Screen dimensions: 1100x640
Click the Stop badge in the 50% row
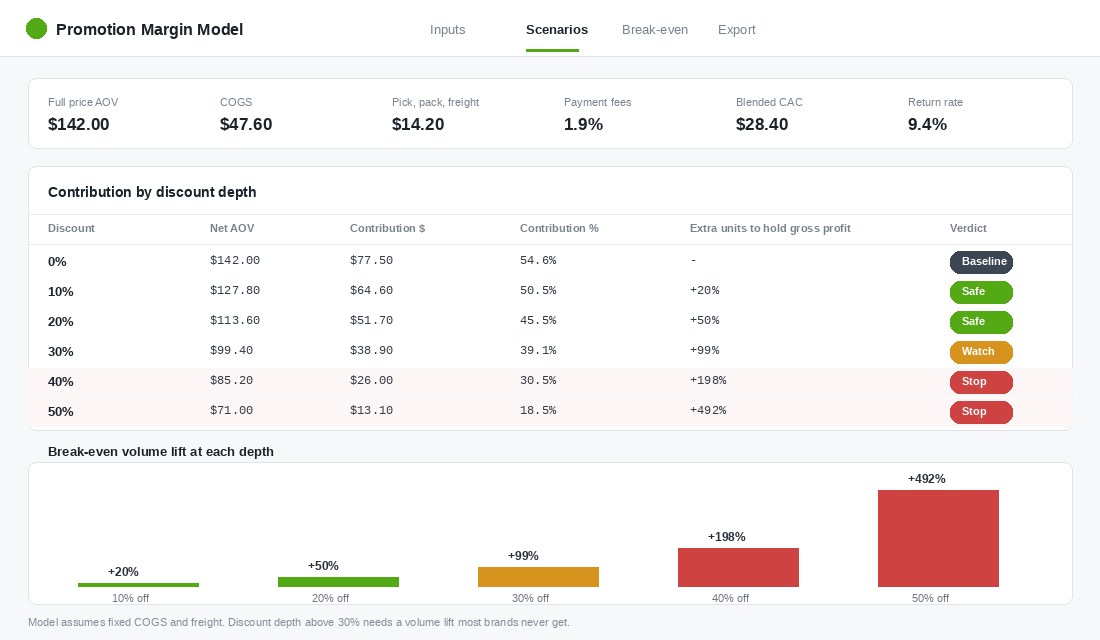(x=981, y=412)
